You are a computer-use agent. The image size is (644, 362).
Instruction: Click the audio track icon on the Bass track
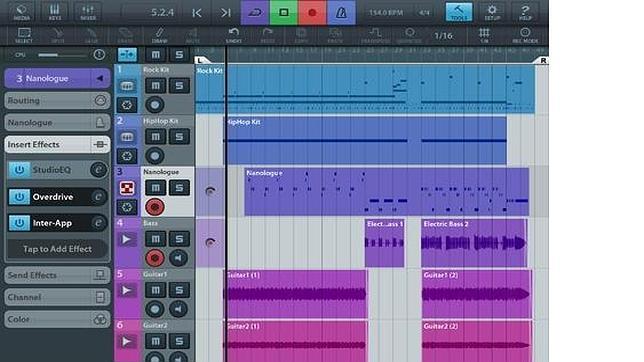[x=127, y=239]
